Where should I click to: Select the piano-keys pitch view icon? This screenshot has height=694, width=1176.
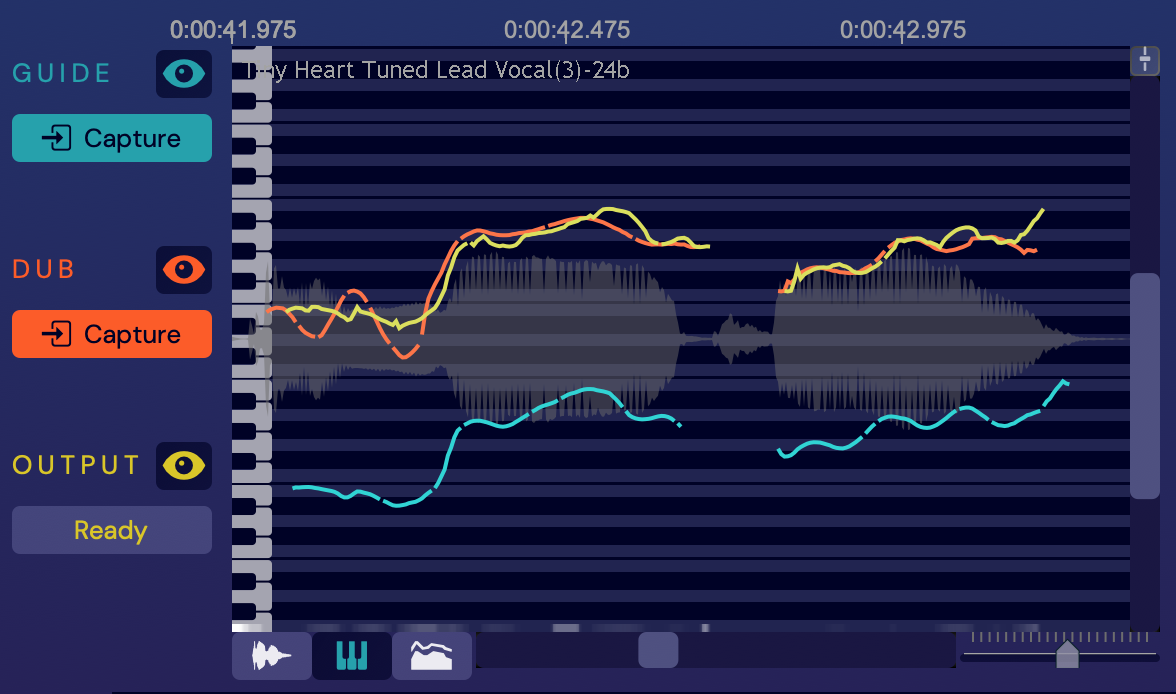(x=352, y=656)
